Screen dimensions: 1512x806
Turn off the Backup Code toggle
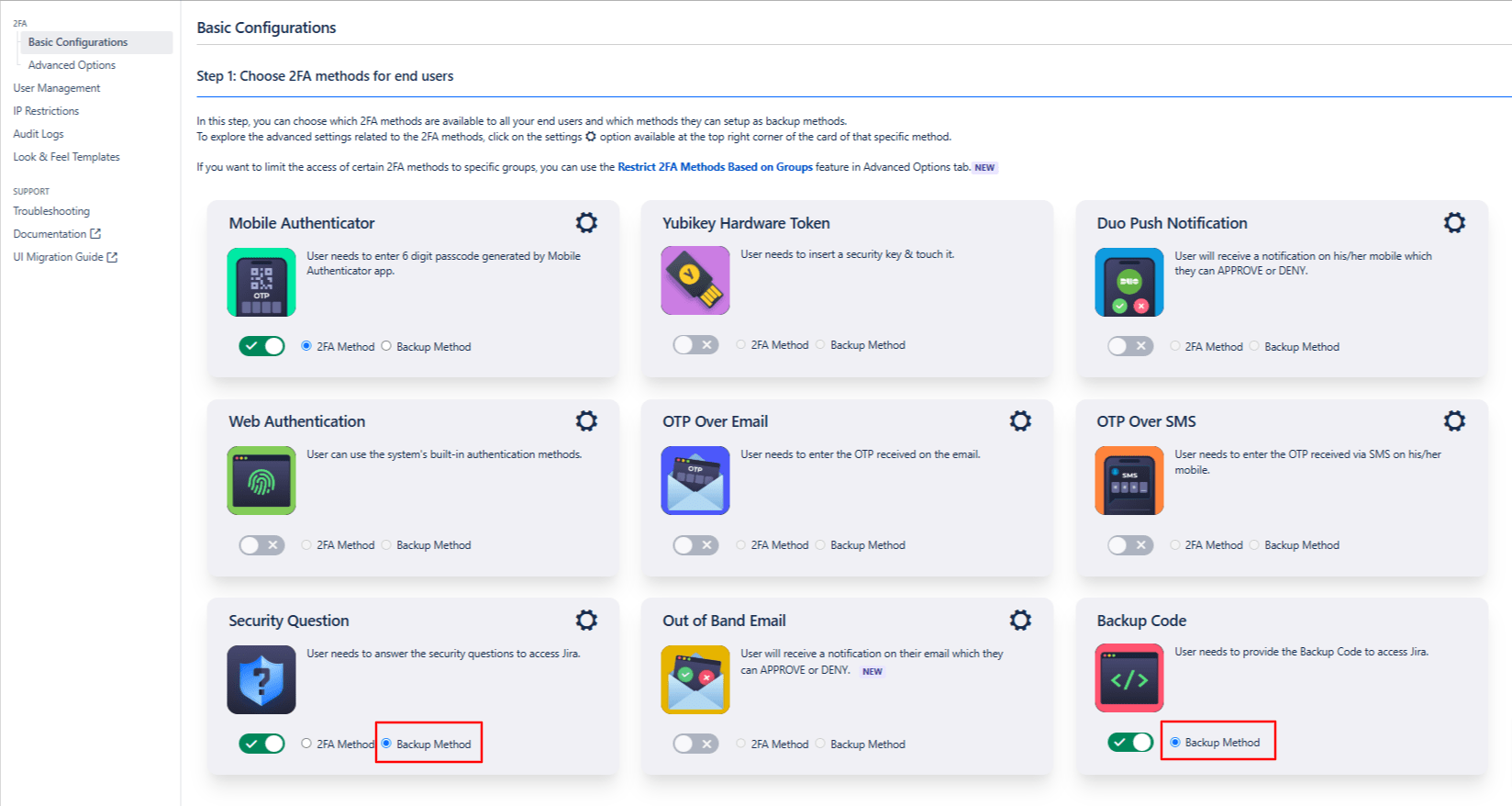click(1129, 743)
